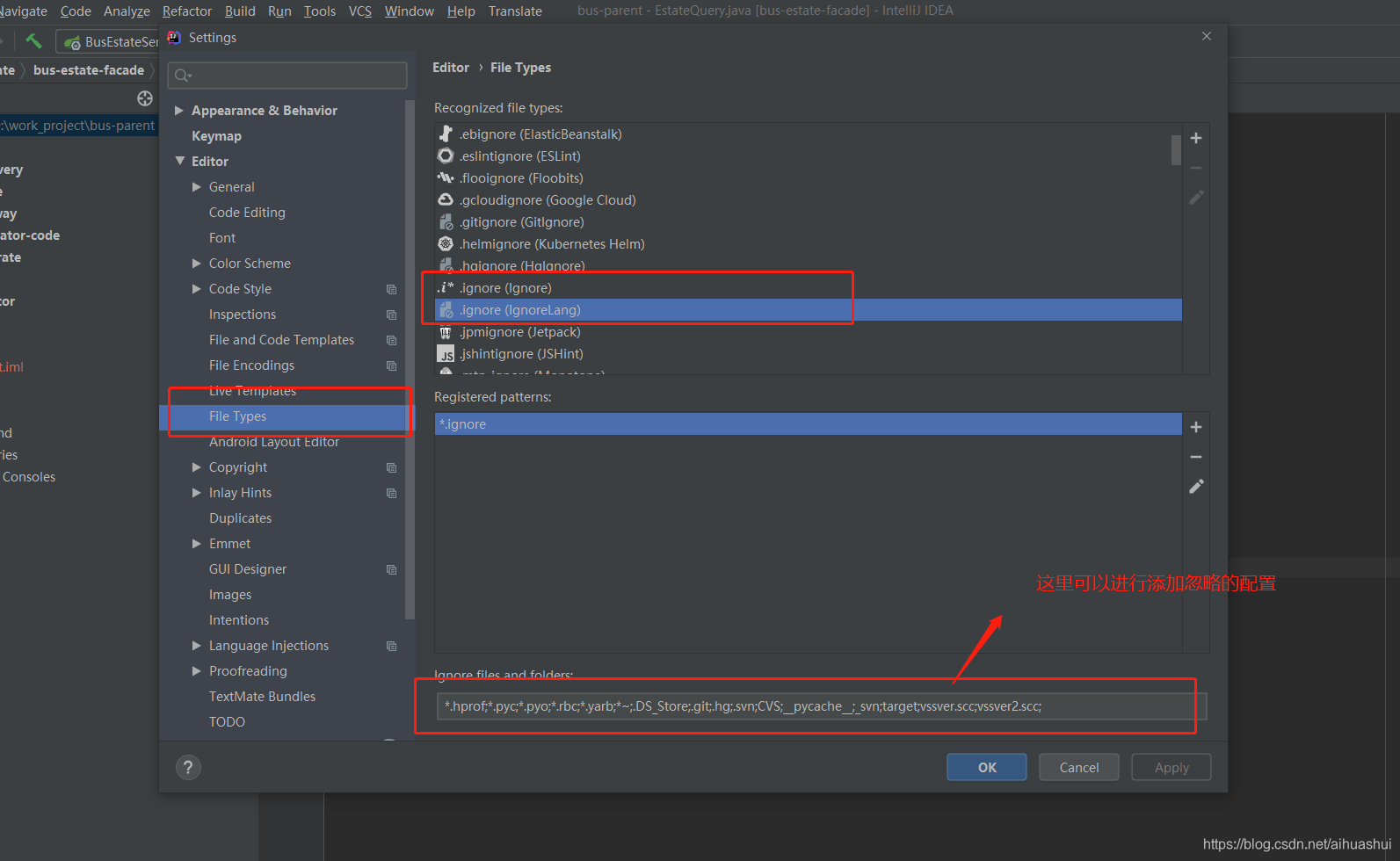Image resolution: width=1400 pixels, height=861 pixels.
Task: Click the Editor breadcrumb in settings header
Action: point(451,67)
